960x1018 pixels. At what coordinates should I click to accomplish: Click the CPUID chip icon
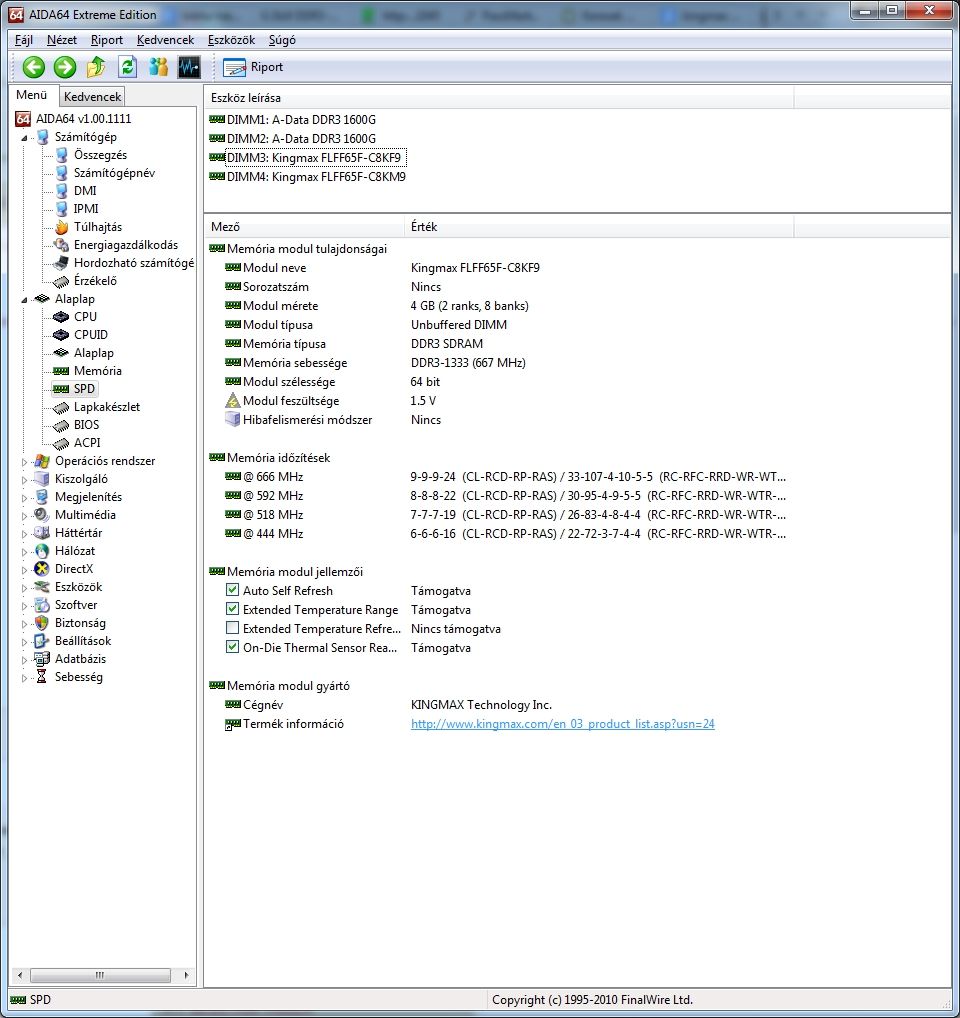tap(61, 335)
